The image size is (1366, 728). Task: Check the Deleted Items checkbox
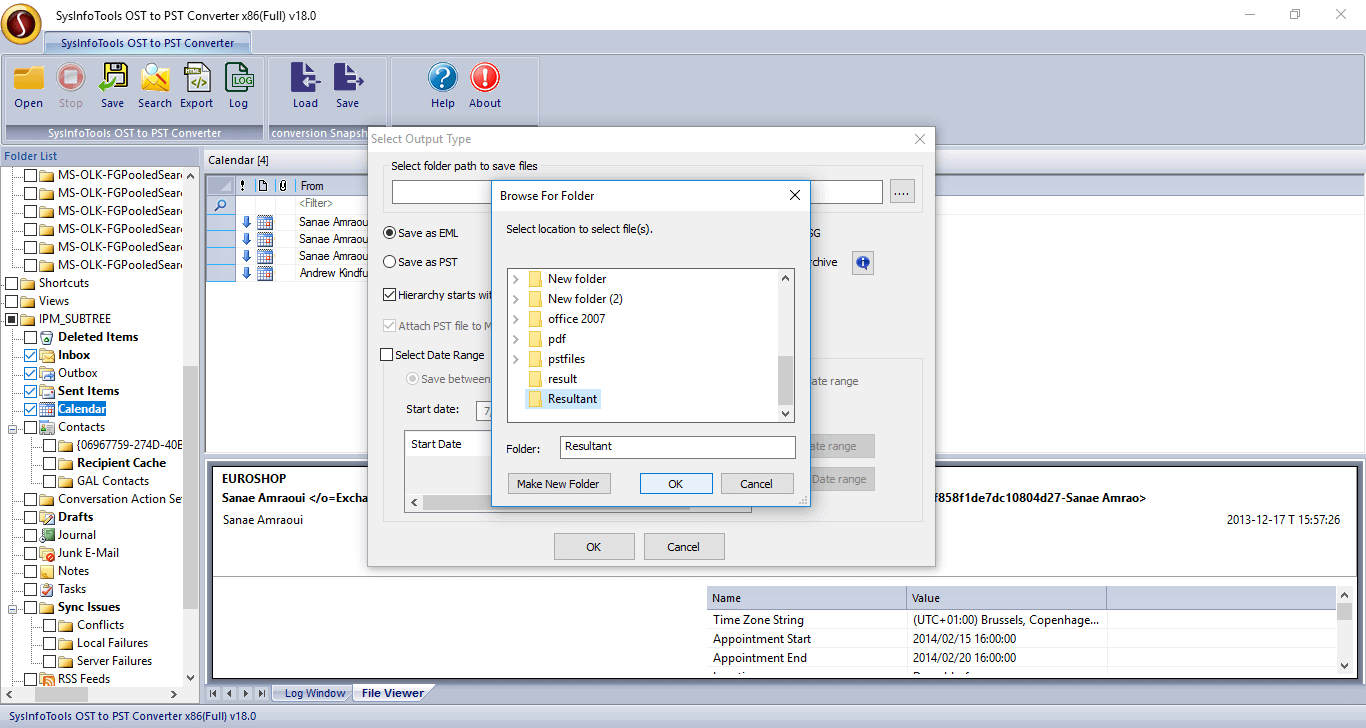[x=31, y=337]
